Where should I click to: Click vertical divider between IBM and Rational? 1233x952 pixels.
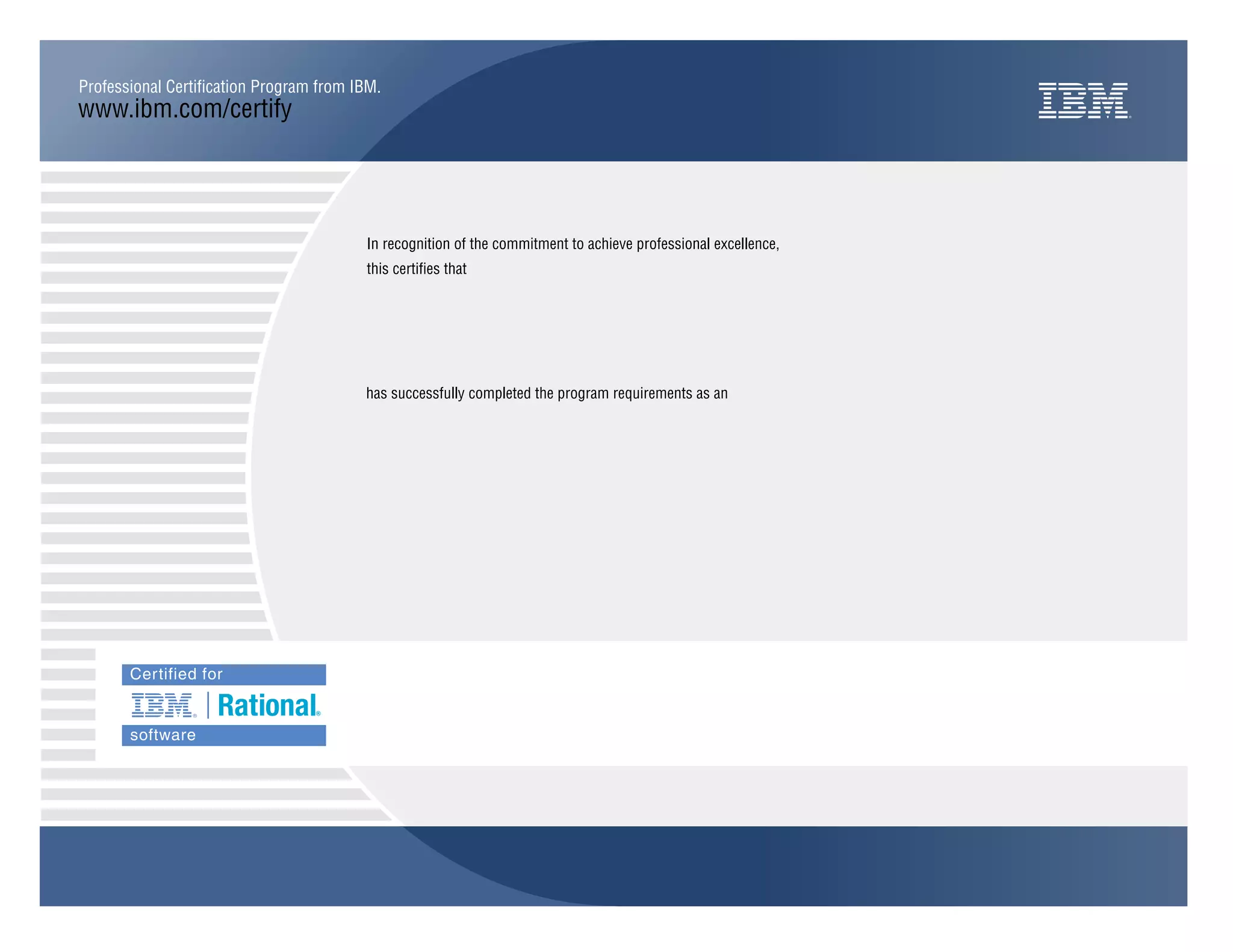click(208, 705)
